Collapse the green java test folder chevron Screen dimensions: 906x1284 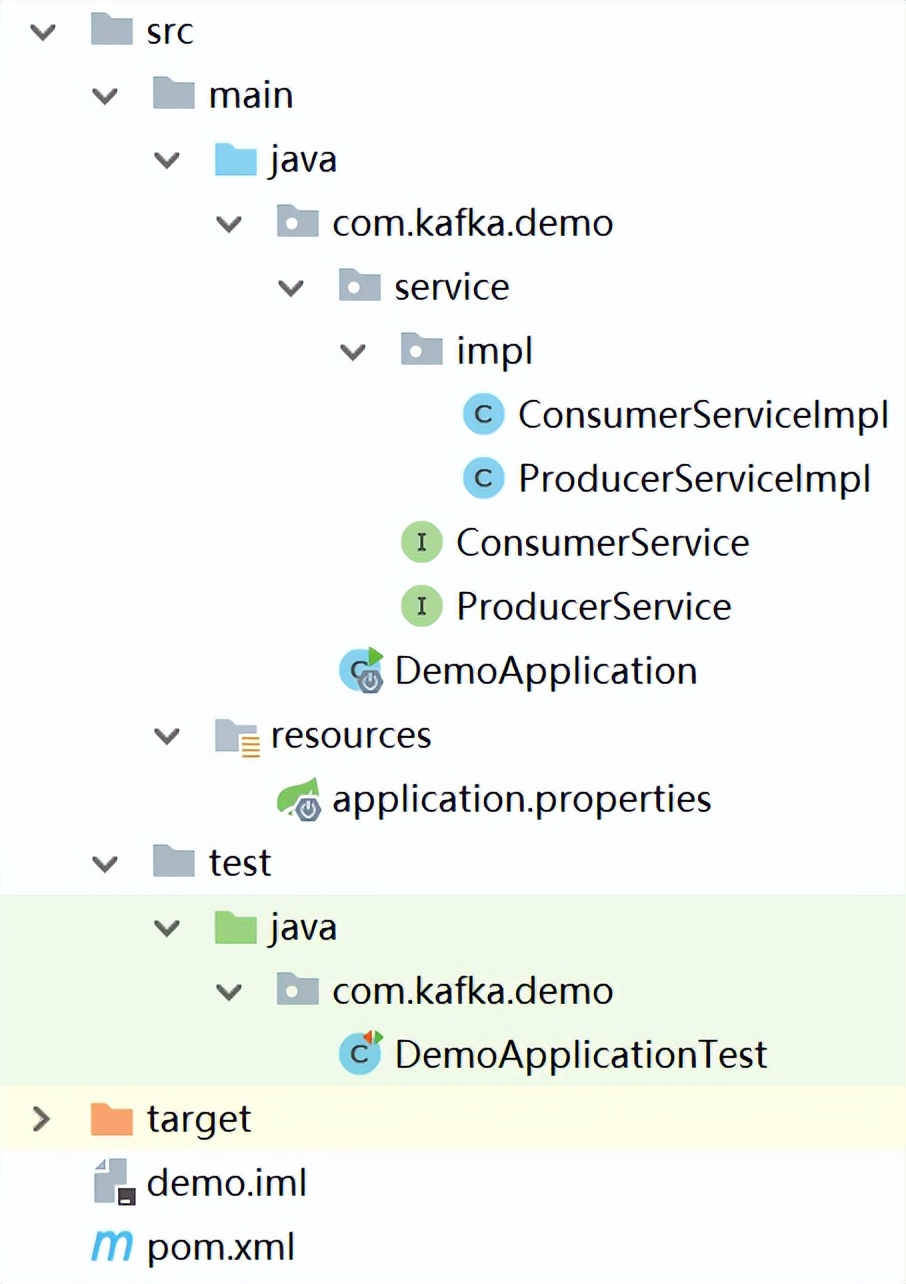point(167,928)
